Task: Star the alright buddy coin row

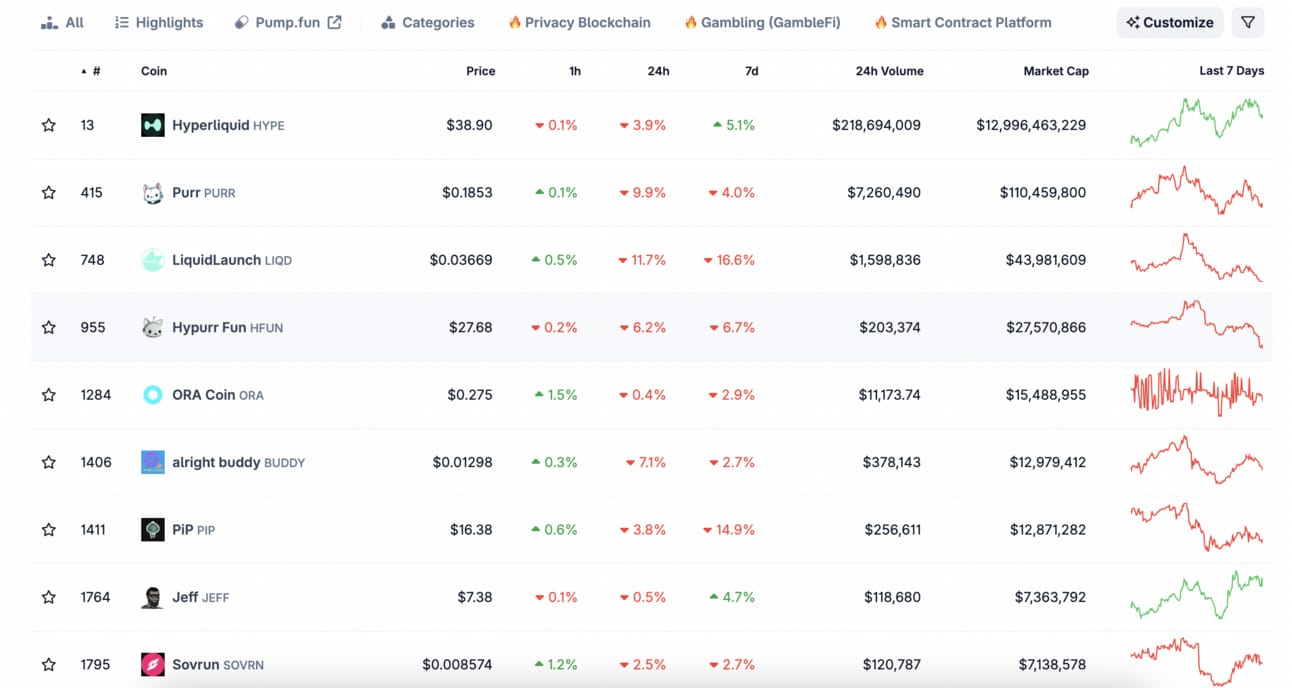Action: (48, 462)
